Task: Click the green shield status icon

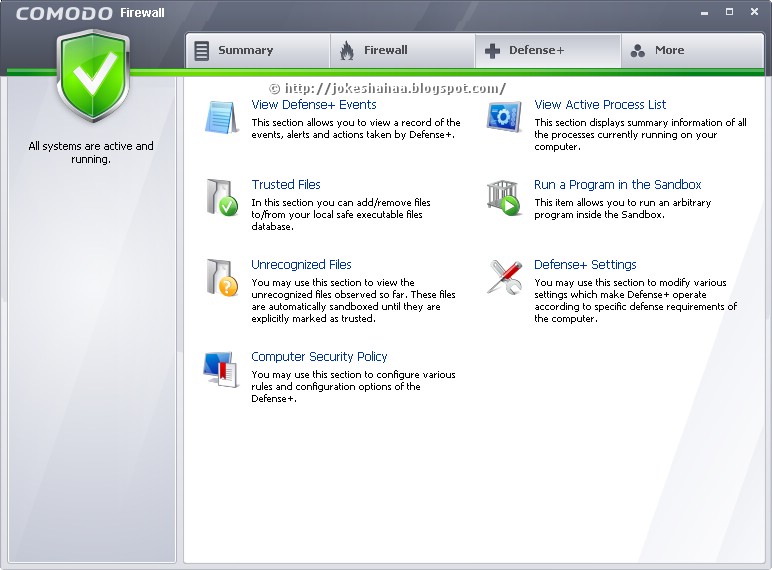Action: pos(93,75)
